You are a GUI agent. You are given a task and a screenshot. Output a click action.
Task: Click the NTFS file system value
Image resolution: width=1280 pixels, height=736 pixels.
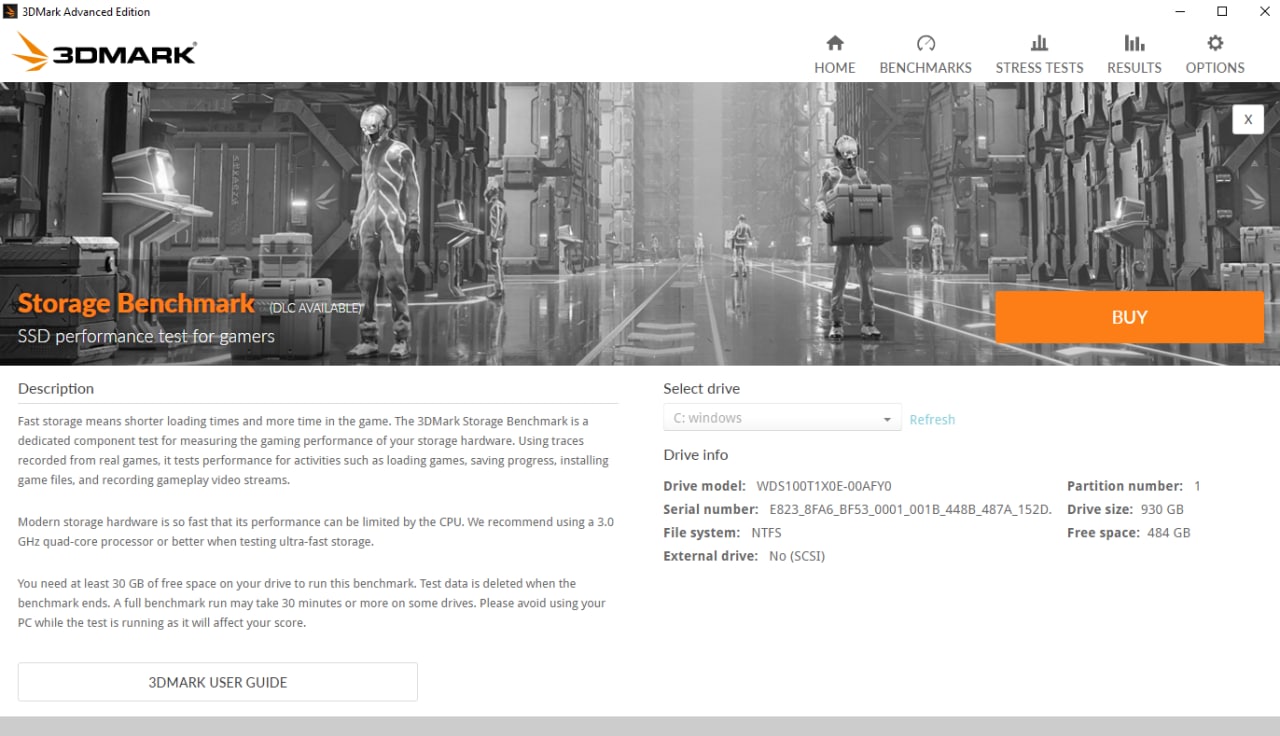767,533
